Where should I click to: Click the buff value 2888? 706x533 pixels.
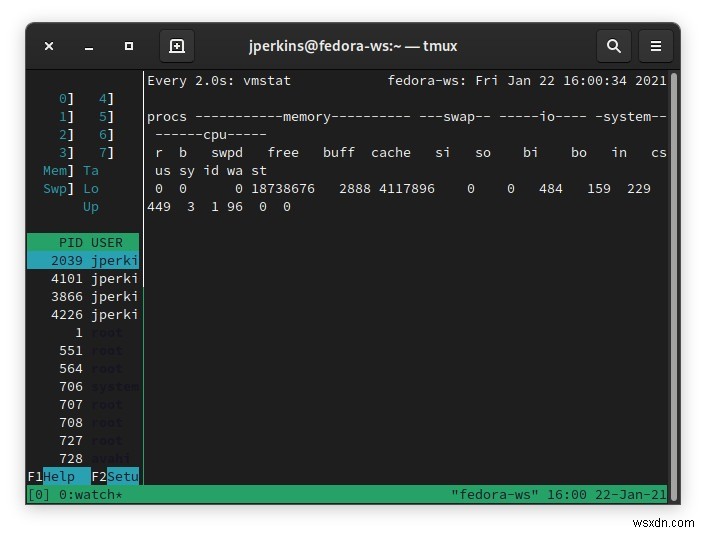coord(355,189)
